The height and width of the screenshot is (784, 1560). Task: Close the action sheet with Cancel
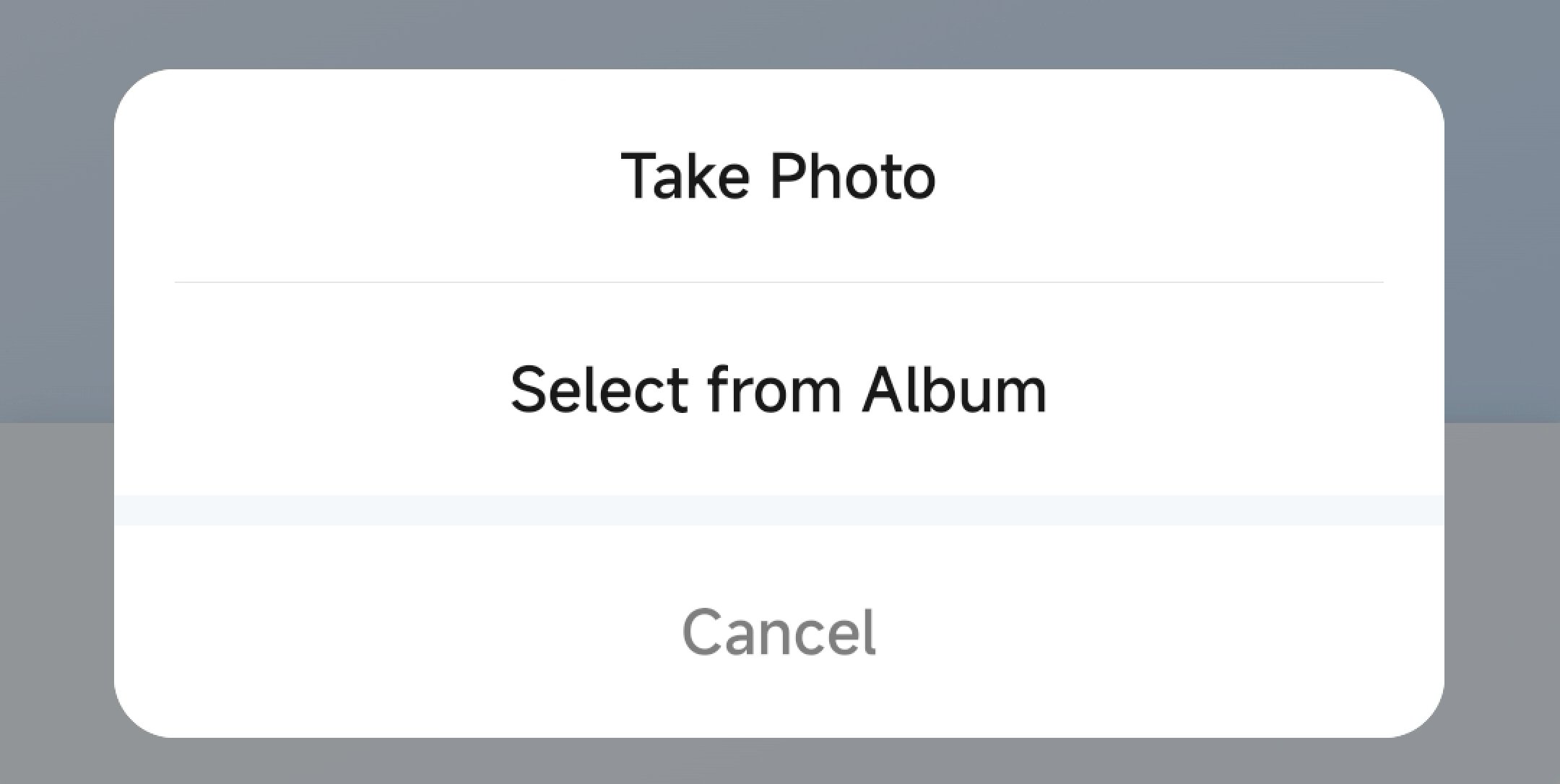click(779, 632)
